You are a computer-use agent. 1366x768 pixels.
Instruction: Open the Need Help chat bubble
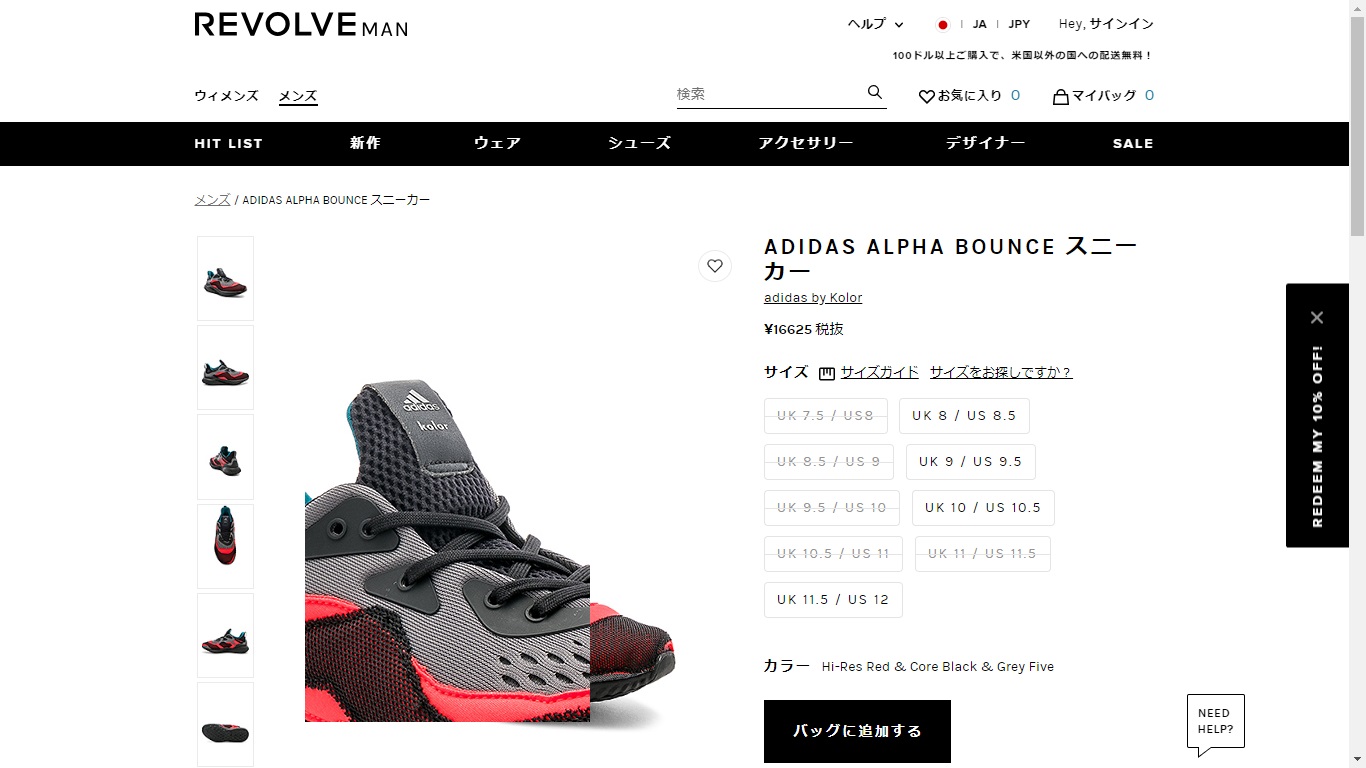(x=1215, y=722)
